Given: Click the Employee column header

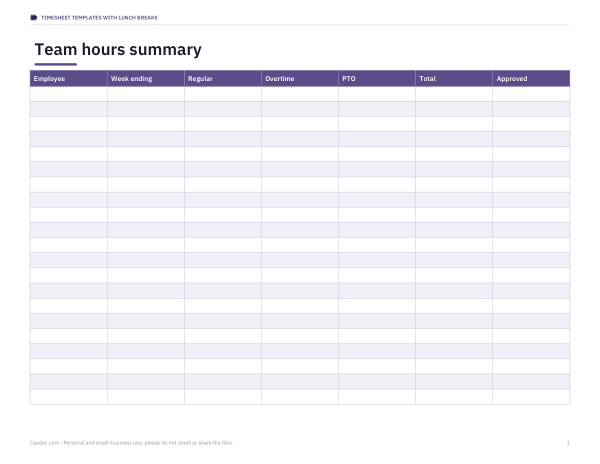Looking at the screenshot, I should pos(68,78).
